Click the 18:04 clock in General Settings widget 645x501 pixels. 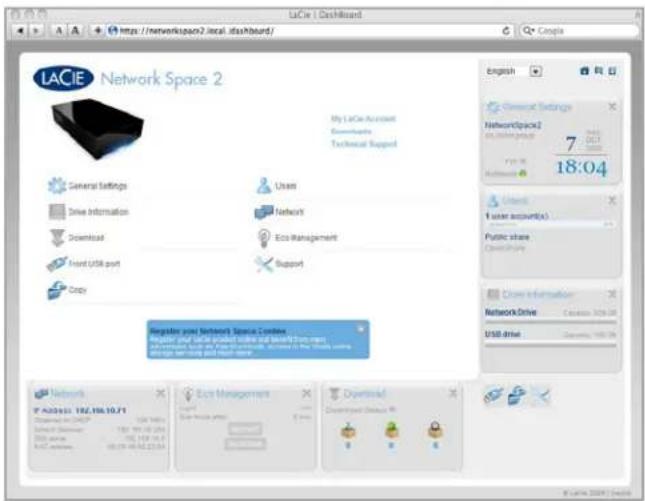click(581, 167)
